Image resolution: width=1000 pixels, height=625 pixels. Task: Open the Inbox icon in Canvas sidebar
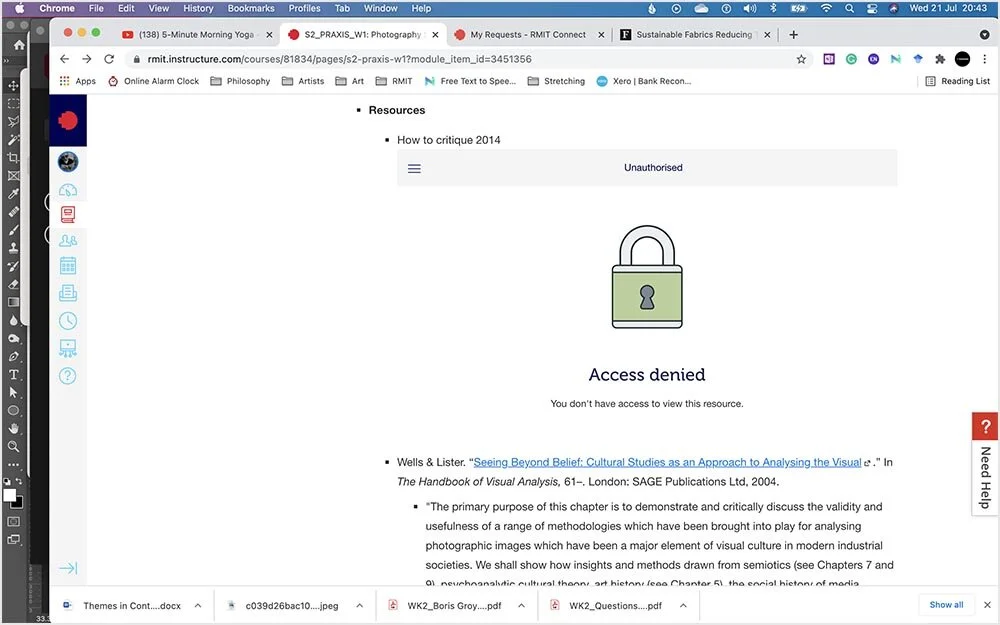point(68,293)
